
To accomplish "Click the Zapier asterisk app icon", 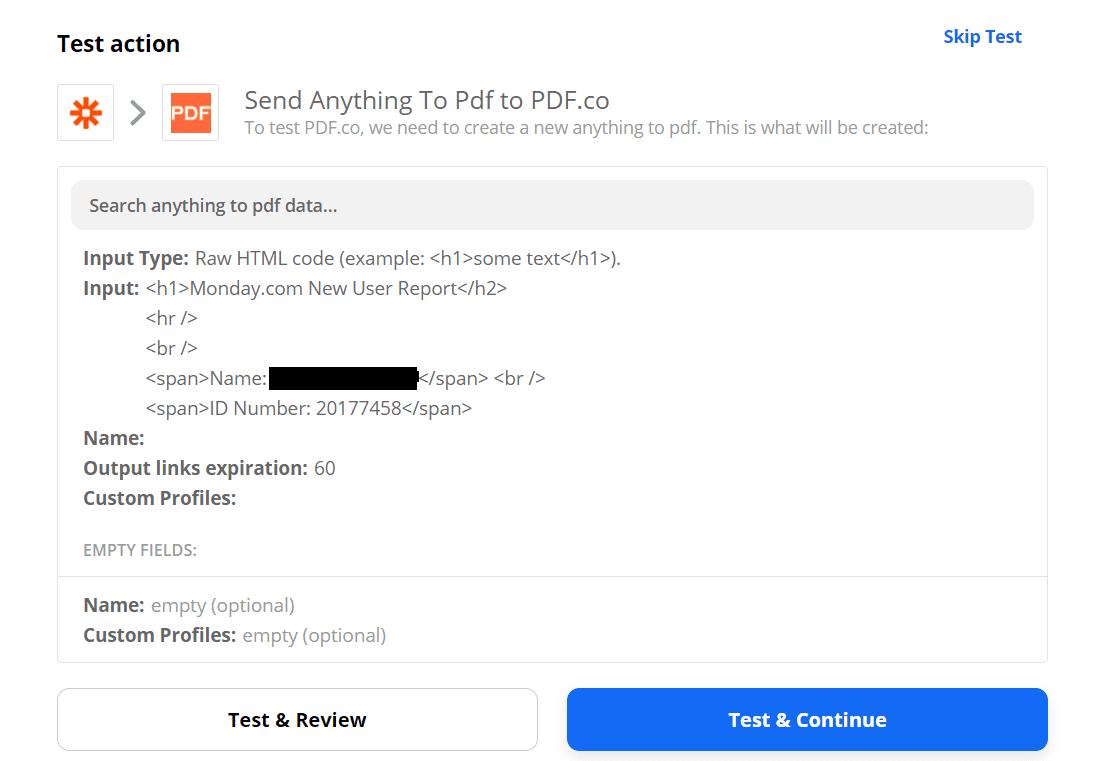I will 85,112.
